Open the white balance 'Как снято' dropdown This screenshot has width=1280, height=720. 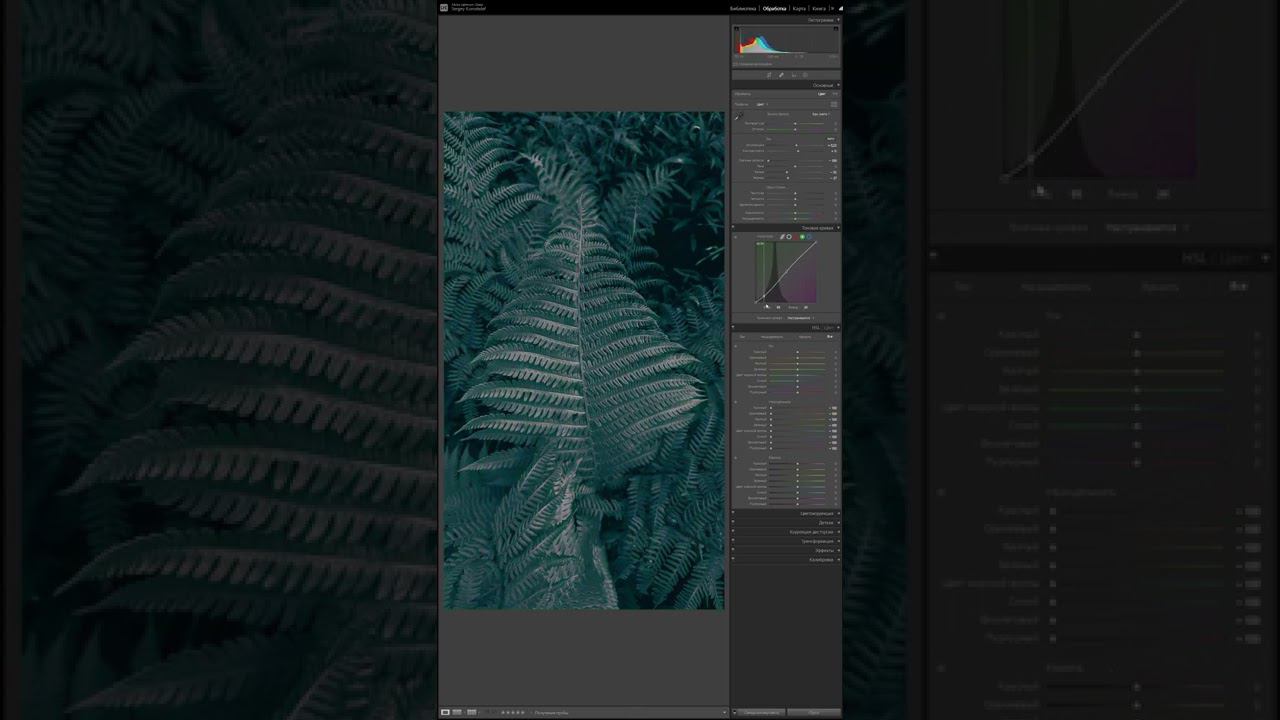tap(821, 114)
